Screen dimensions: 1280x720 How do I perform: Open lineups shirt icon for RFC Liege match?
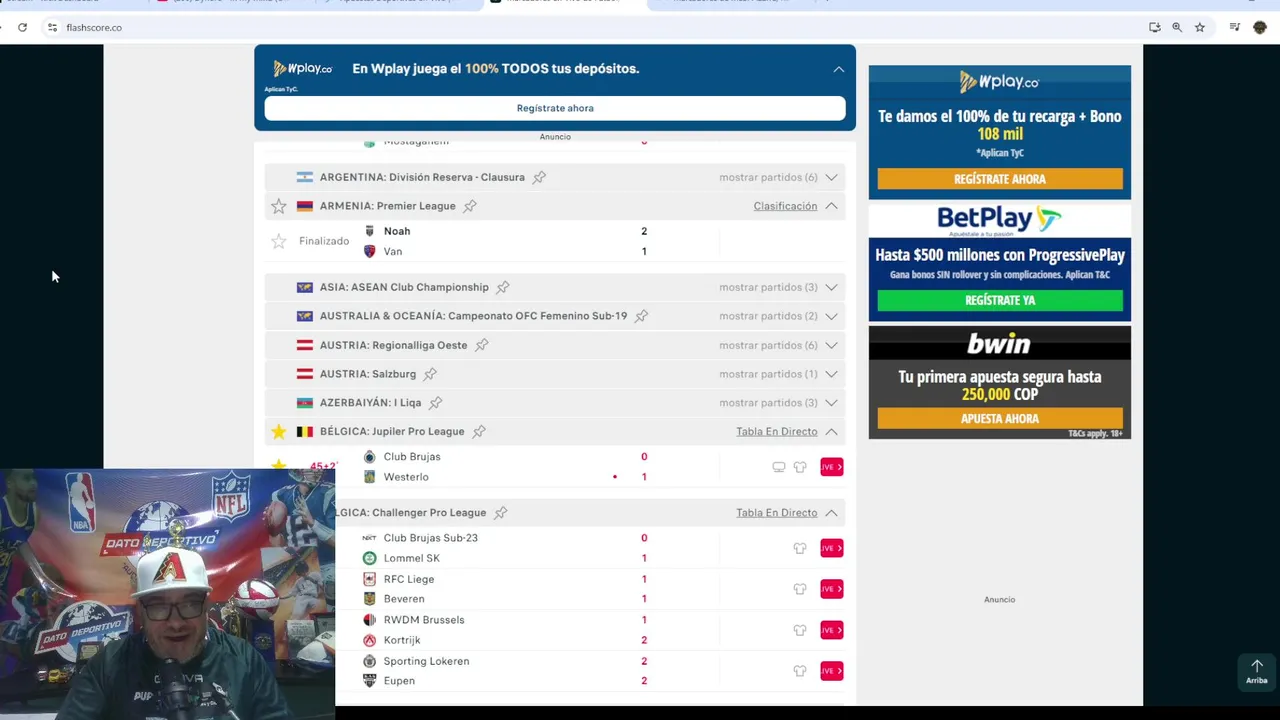coord(800,589)
